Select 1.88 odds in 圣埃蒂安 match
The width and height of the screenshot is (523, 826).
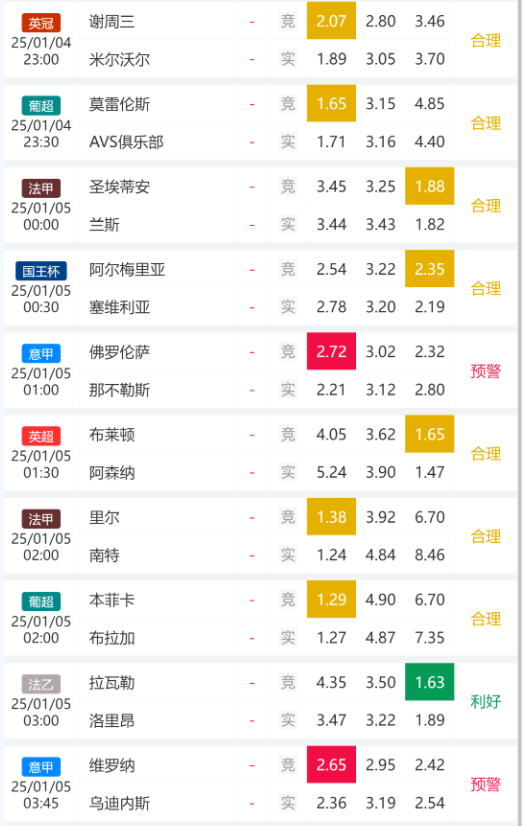429,186
